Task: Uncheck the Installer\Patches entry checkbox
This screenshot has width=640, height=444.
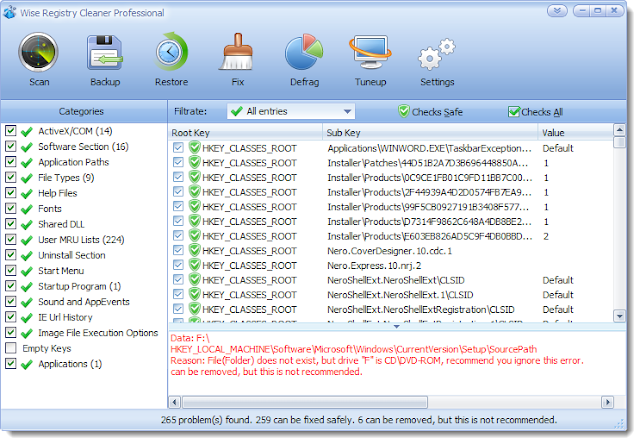Action: point(178,162)
